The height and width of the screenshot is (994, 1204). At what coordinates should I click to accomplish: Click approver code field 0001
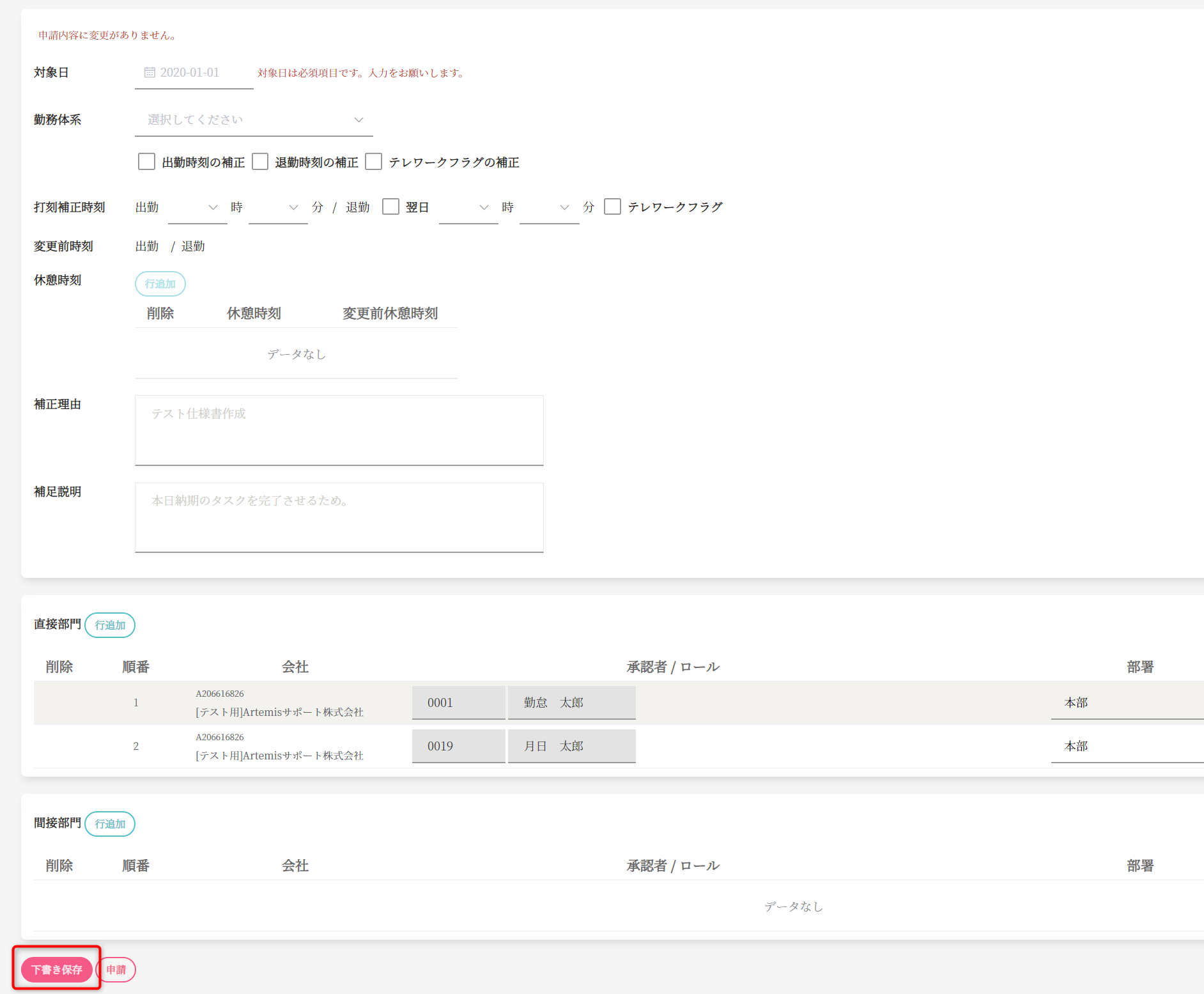tap(458, 703)
